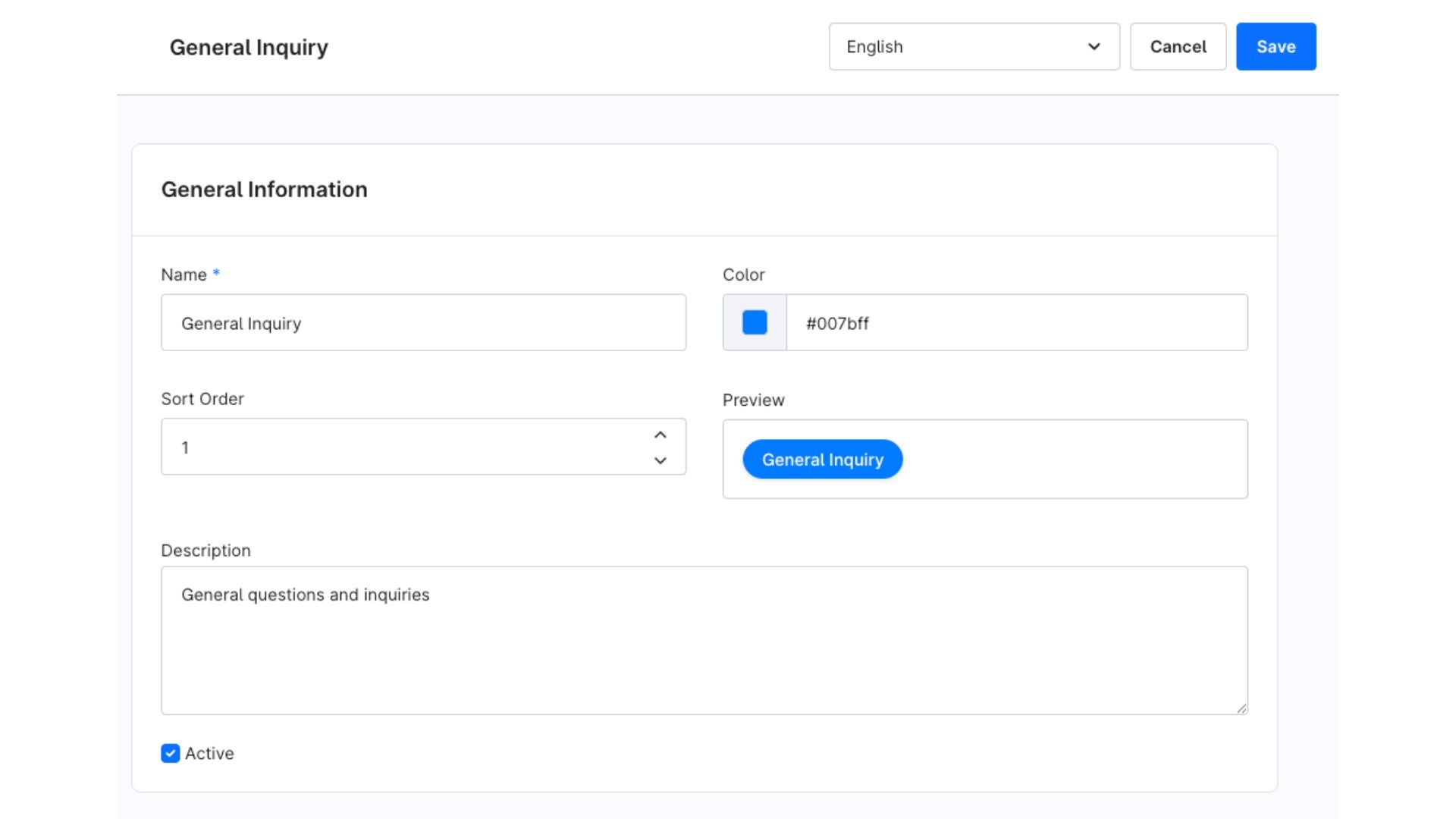The image size is (1456, 819).
Task: Increase Sort Order with up arrow
Action: point(661,435)
